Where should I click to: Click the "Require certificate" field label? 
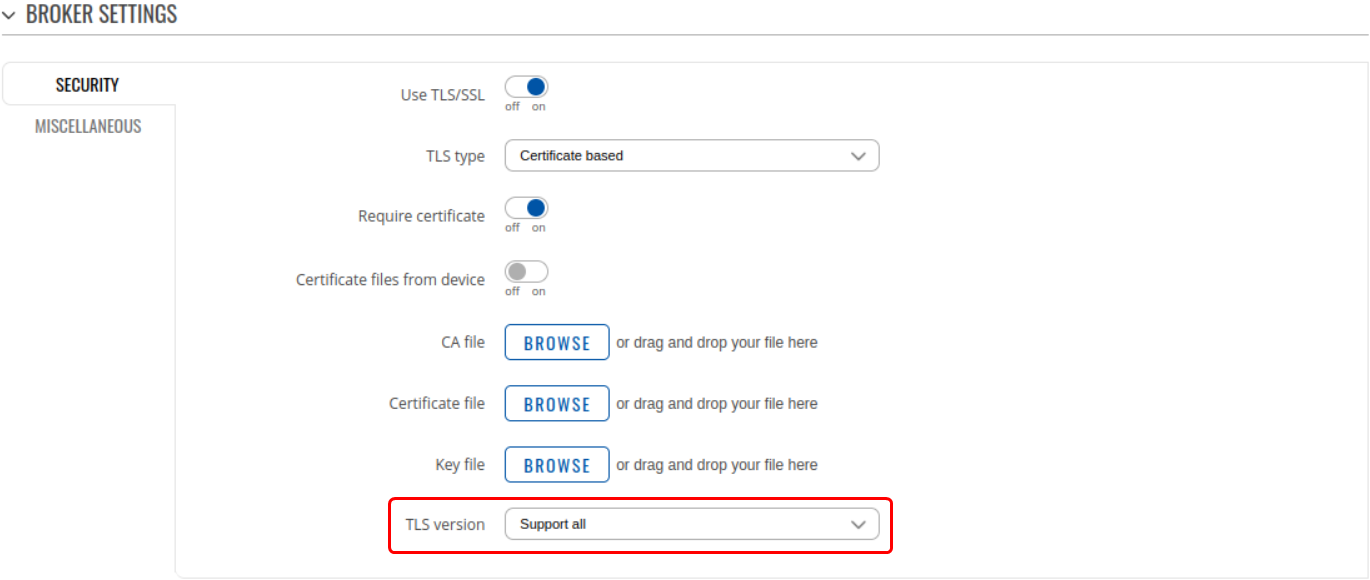click(421, 216)
